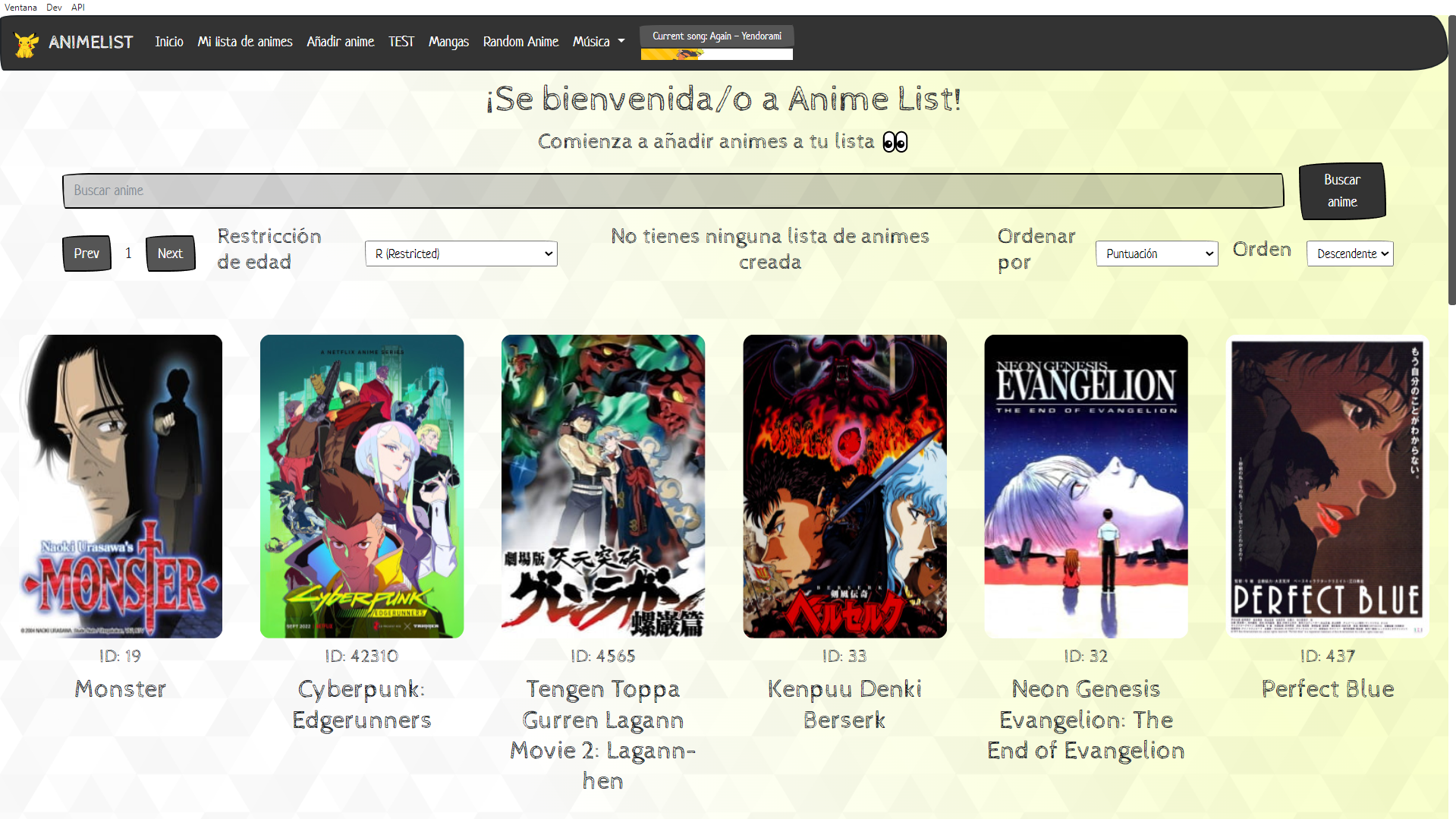Click the ID: 32 label
The image size is (1456, 819).
(x=1086, y=656)
